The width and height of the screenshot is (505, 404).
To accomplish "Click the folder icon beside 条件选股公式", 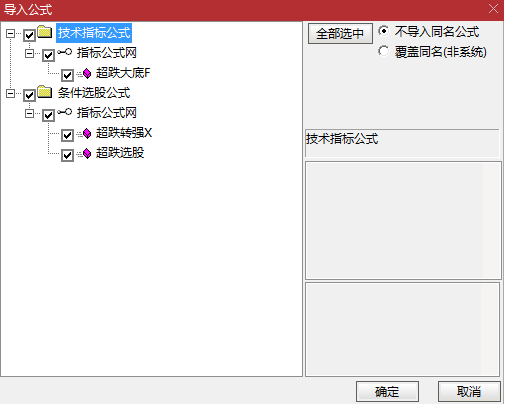I will (45, 92).
